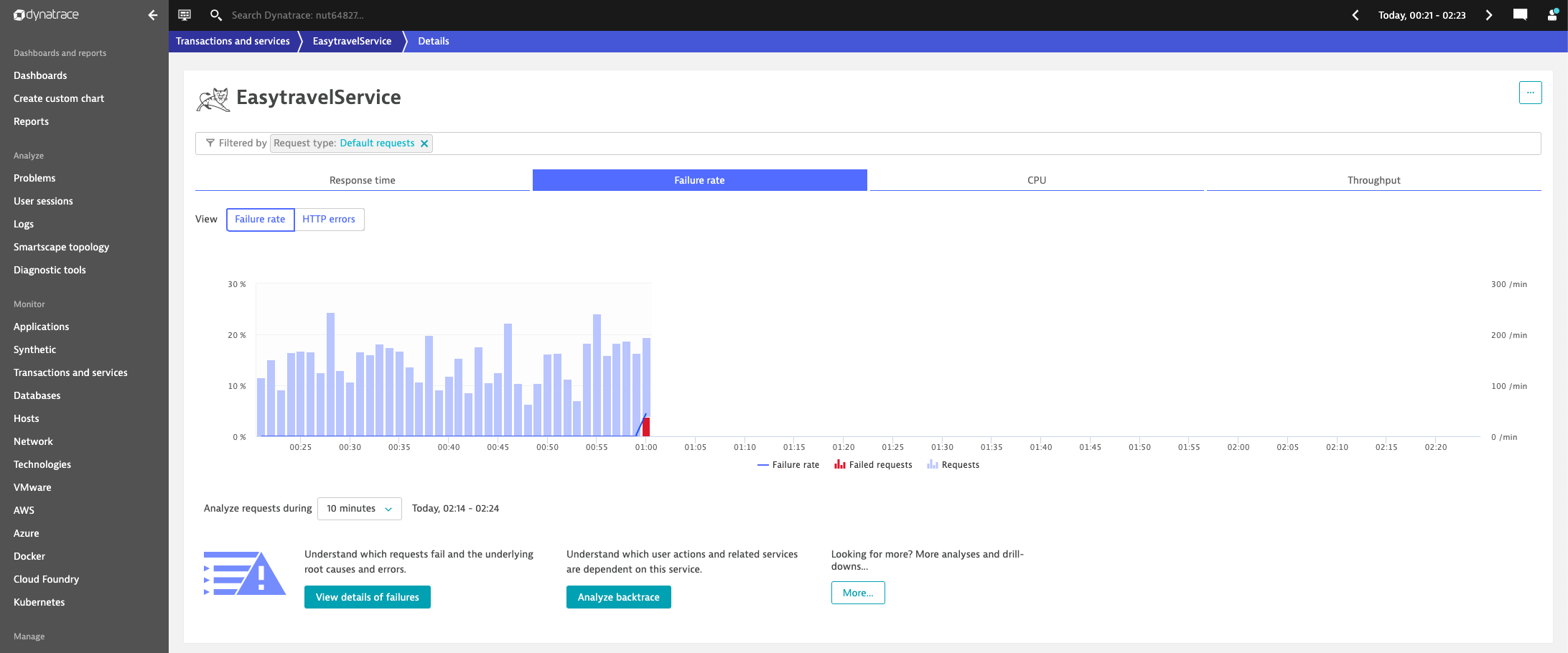The width and height of the screenshot is (1568, 653).
Task: Toggle Failed requests legend entry
Action: pos(873,465)
